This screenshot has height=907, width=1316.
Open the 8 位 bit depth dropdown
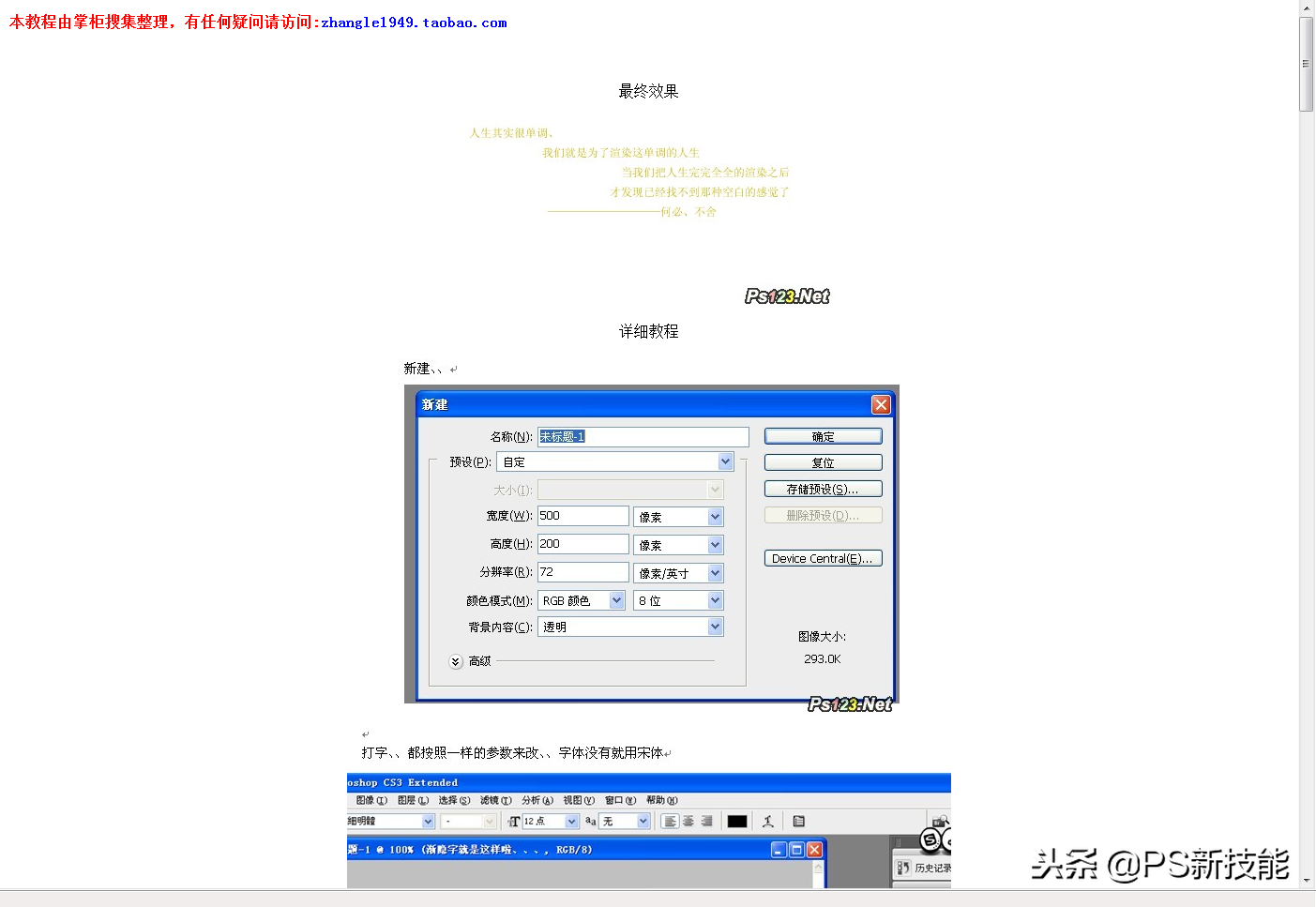[715, 600]
